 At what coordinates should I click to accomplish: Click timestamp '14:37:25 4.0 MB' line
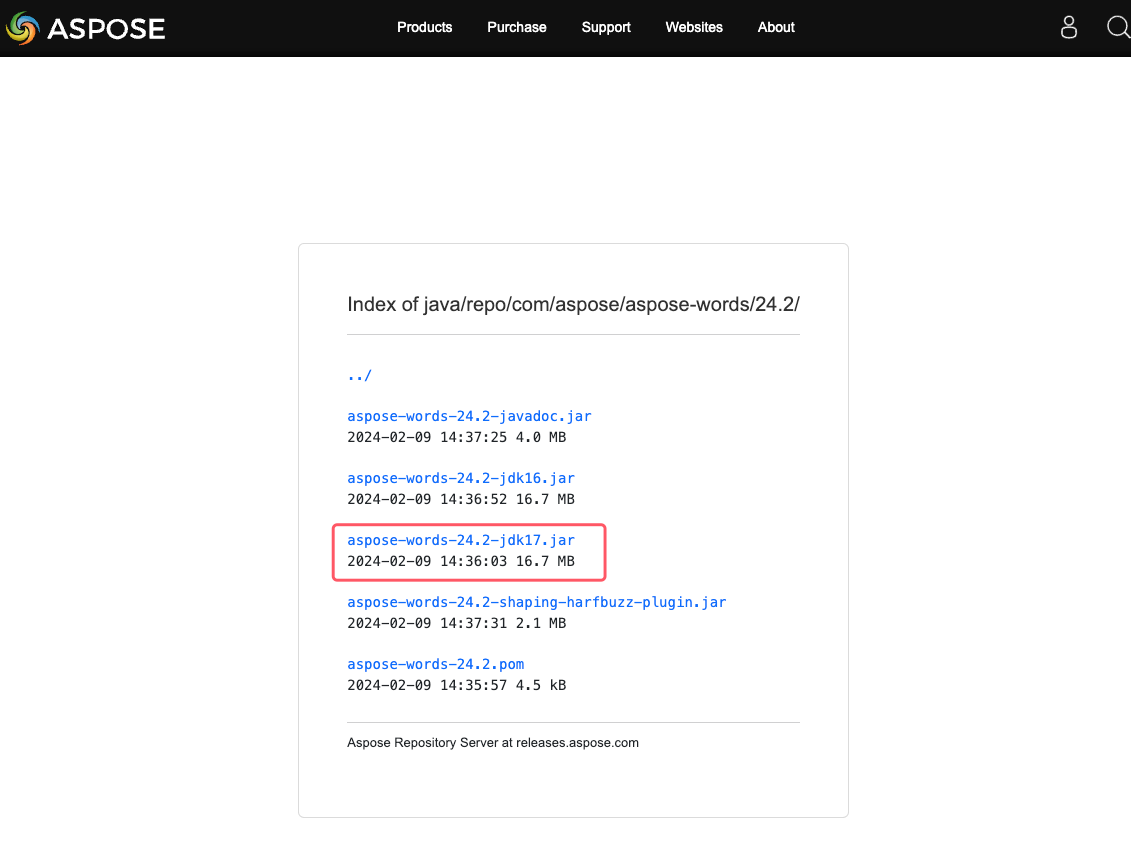tap(457, 437)
